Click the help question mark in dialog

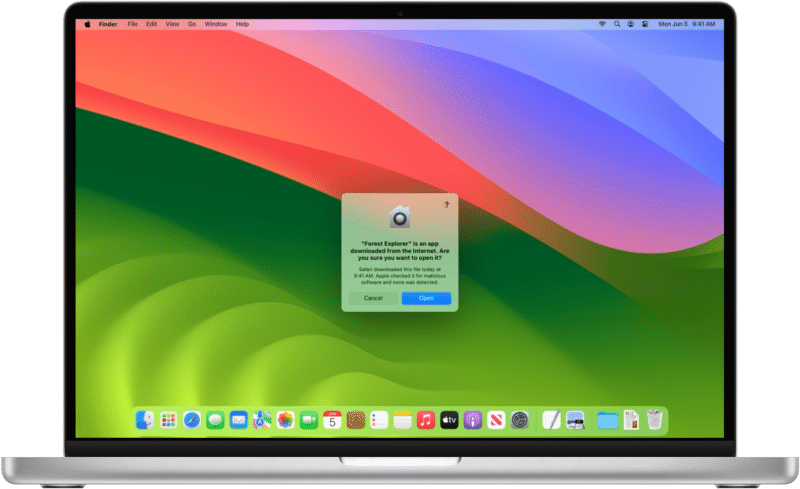pyautogui.click(x=446, y=205)
